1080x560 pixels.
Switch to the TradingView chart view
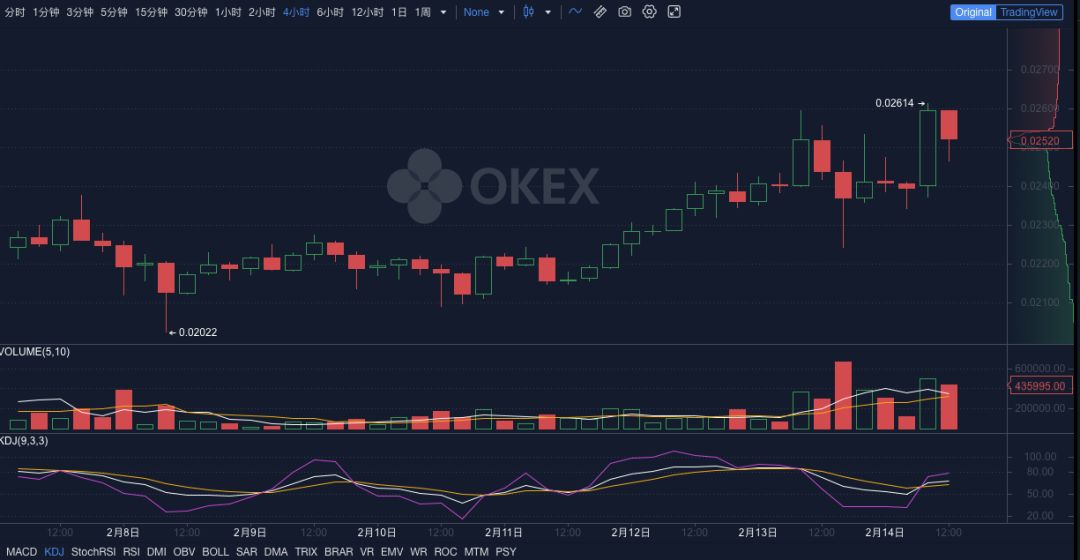pos(1028,12)
